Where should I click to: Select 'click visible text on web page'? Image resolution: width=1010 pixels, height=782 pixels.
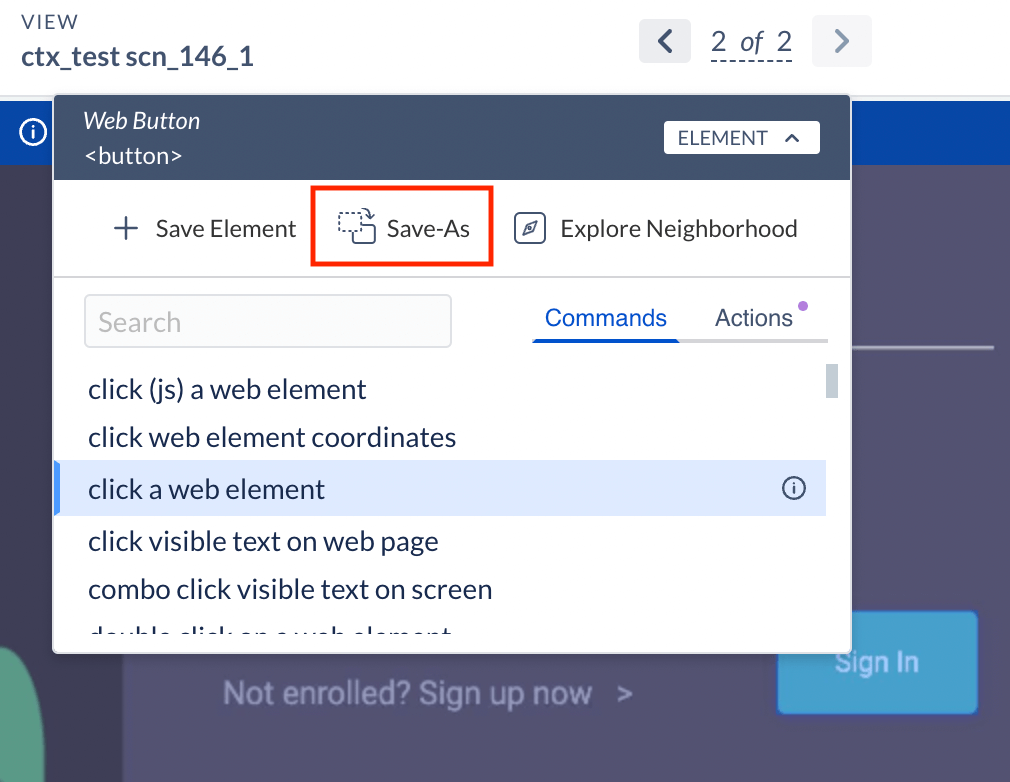[263, 542]
